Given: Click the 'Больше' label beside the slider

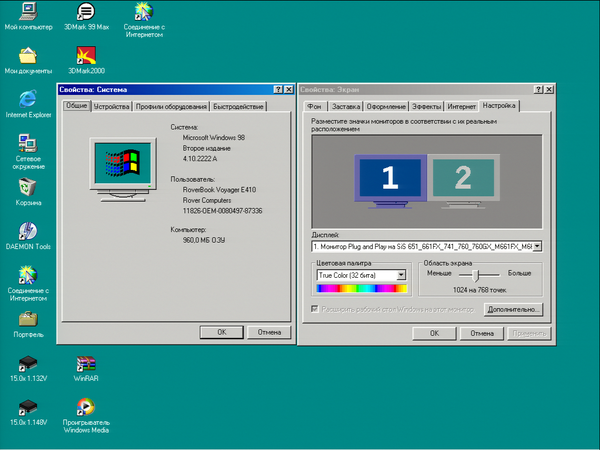Looking at the screenshot, I should tap(519, 273).
